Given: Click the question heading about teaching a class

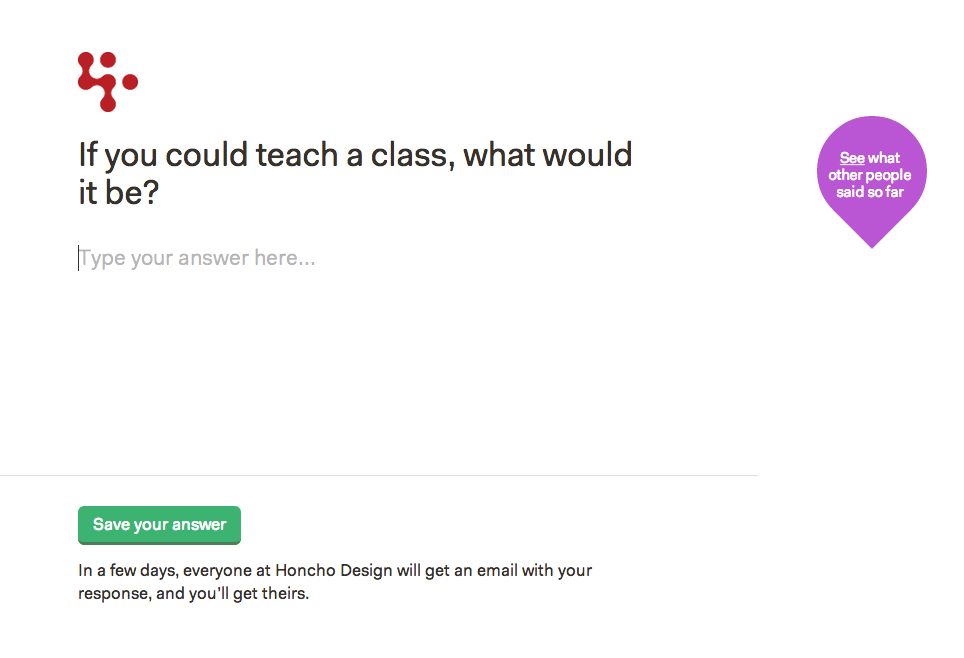Looking at the screenshot, I should pos(355,155).
